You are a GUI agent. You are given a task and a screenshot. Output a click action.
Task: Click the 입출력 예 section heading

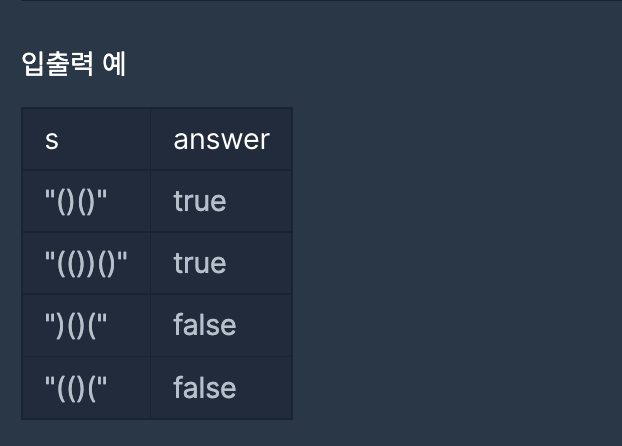click(74, 64)
